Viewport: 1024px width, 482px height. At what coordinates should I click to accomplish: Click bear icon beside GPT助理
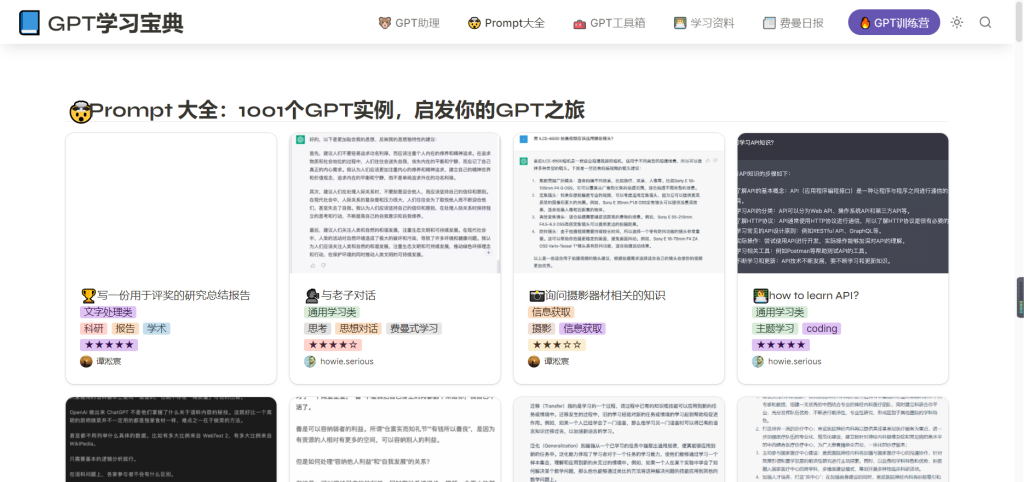click(x=385, y=23)
